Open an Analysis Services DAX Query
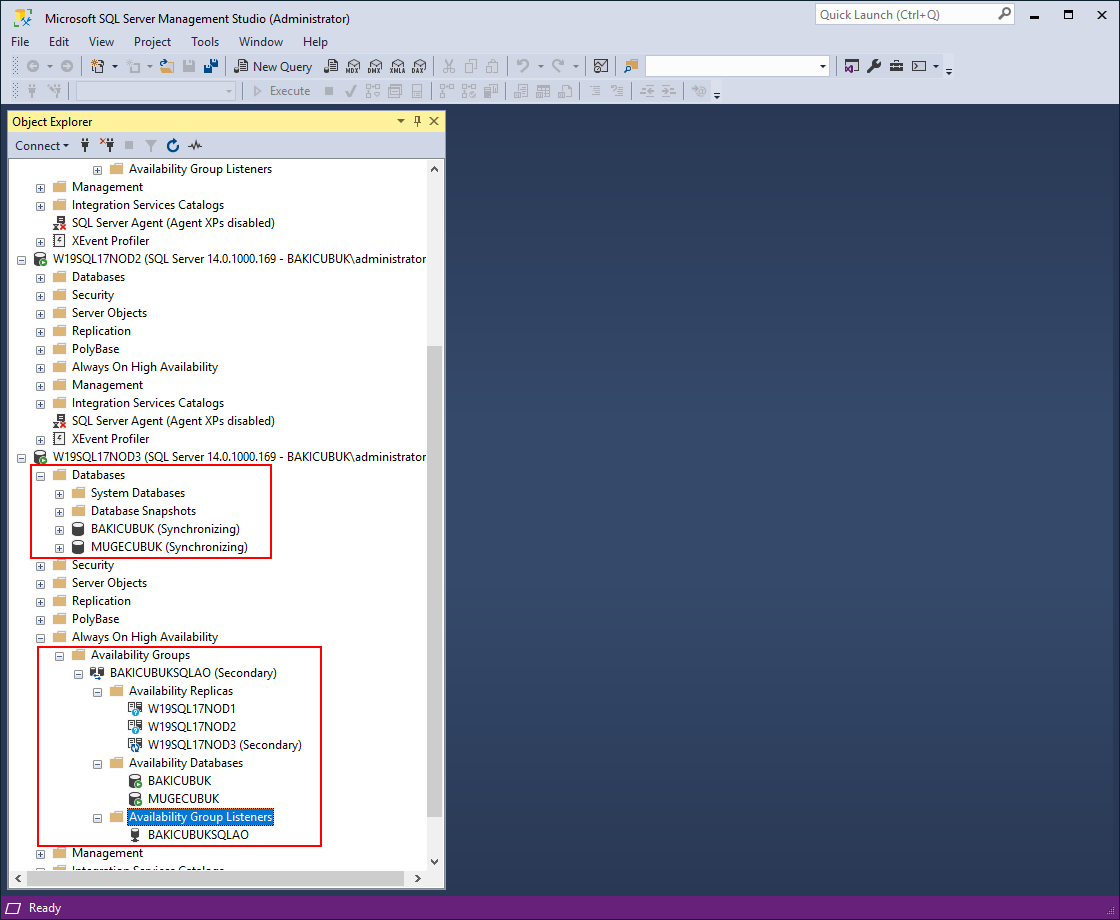Viewport: 1120px width, 920px height. [x=419, y=66]
